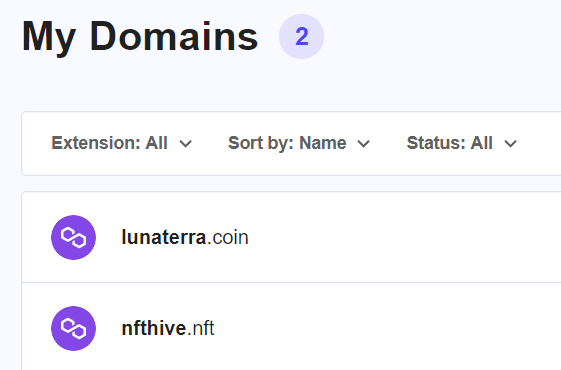Viewport: 561px width, 370px height.
Task: Click the Polygon icon beside lunaterra.coin
Action: coord(73,237)
